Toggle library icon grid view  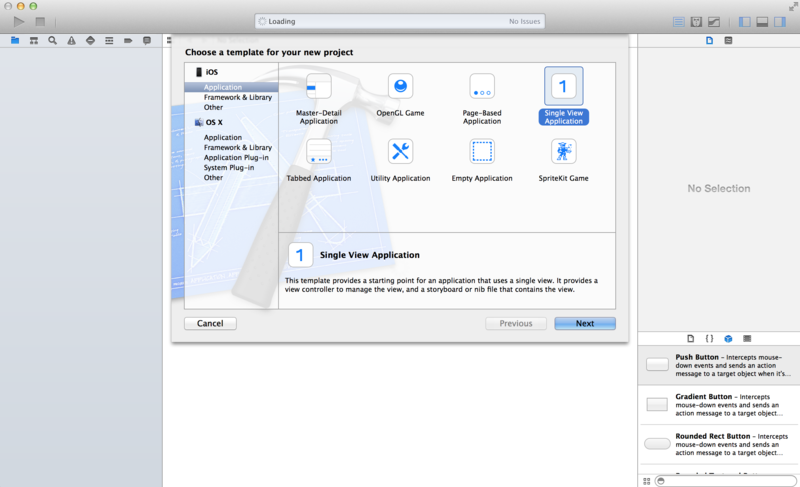(x=646, y=481)
